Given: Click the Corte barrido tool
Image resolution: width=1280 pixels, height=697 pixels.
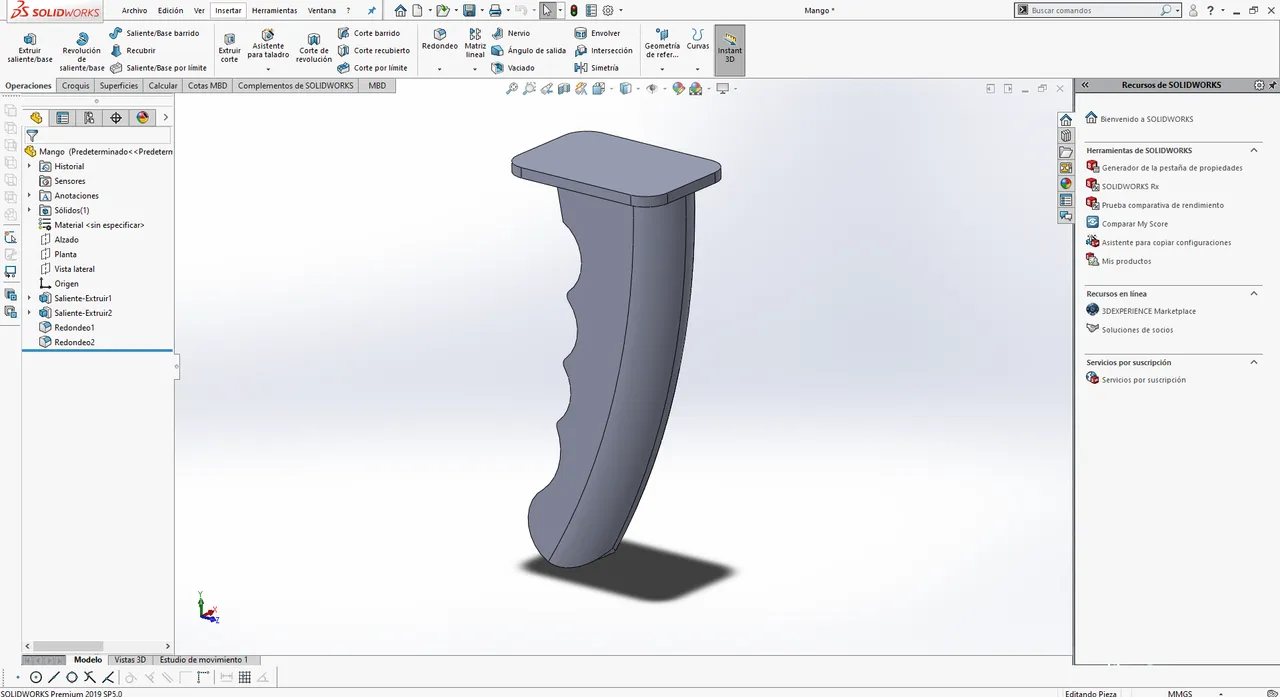Looking at the screenshot, I should click(369, 33).
